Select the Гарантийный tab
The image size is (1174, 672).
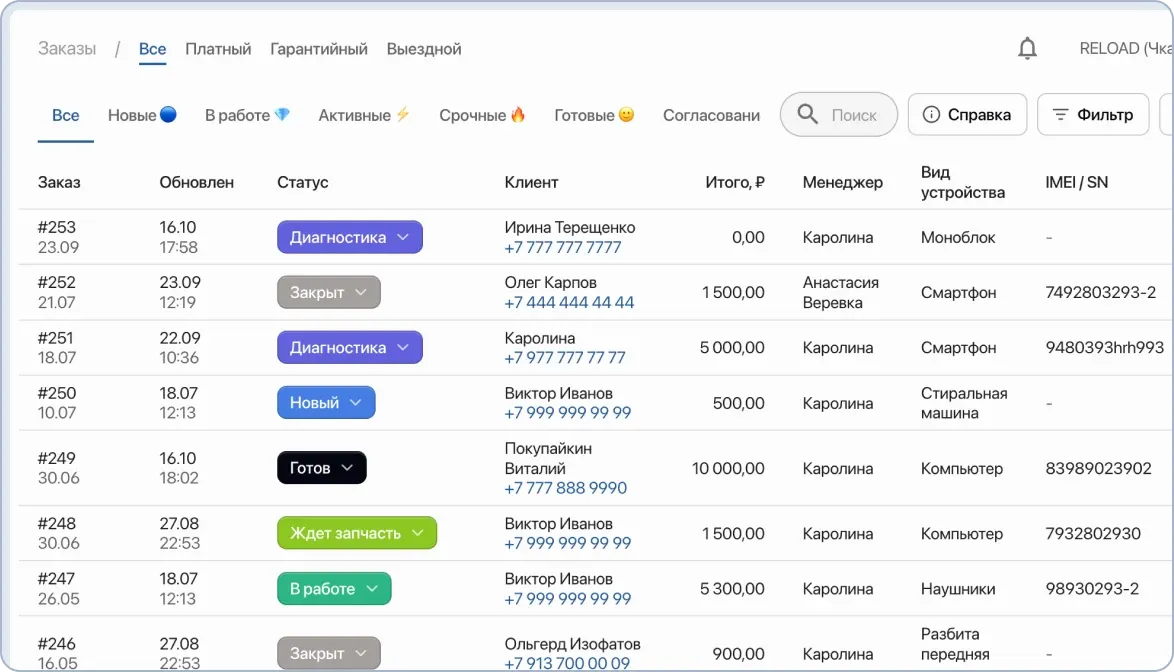click(x=317, y=48)
